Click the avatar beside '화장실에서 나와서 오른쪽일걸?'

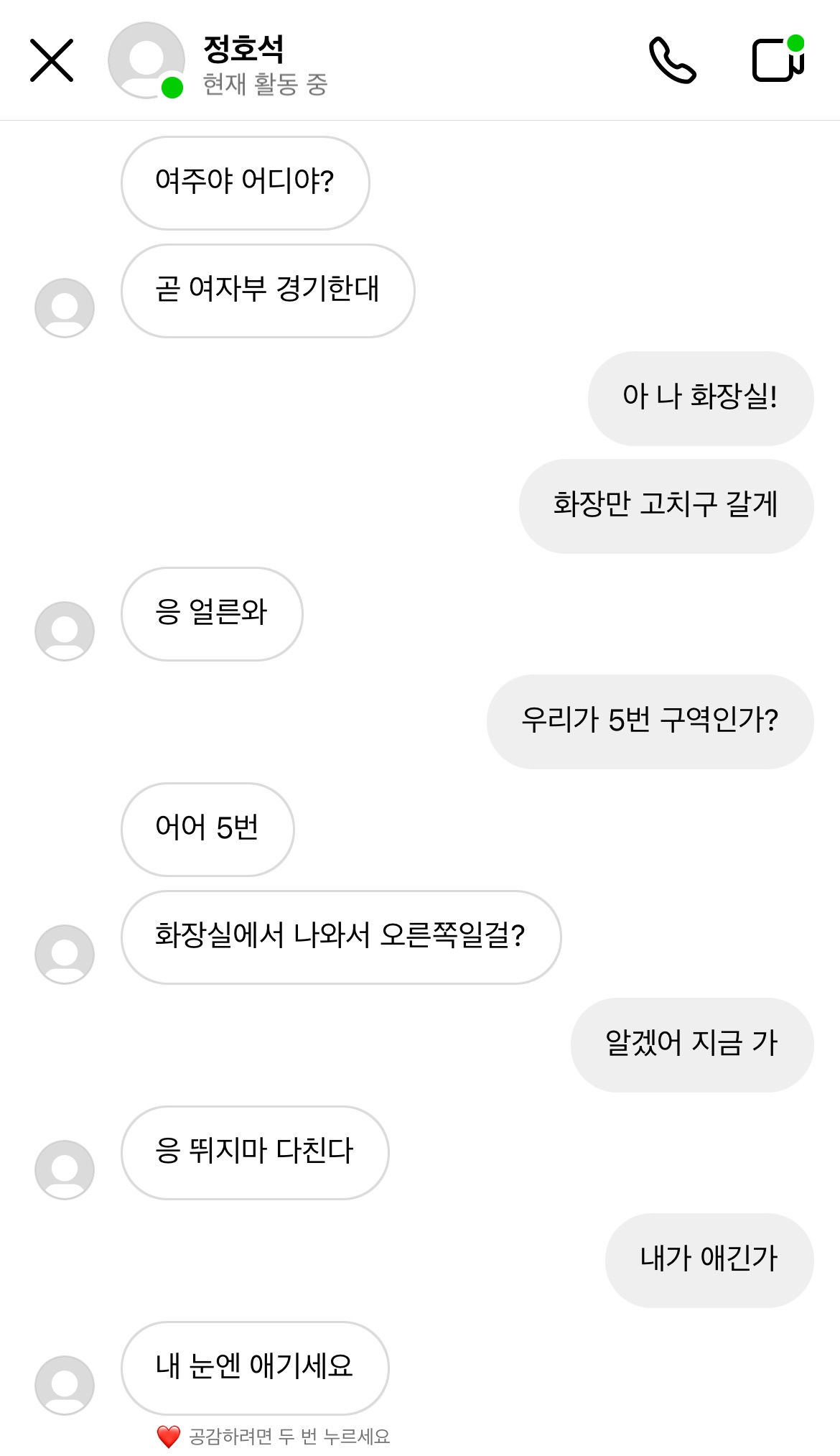click(x=65, y=954)
